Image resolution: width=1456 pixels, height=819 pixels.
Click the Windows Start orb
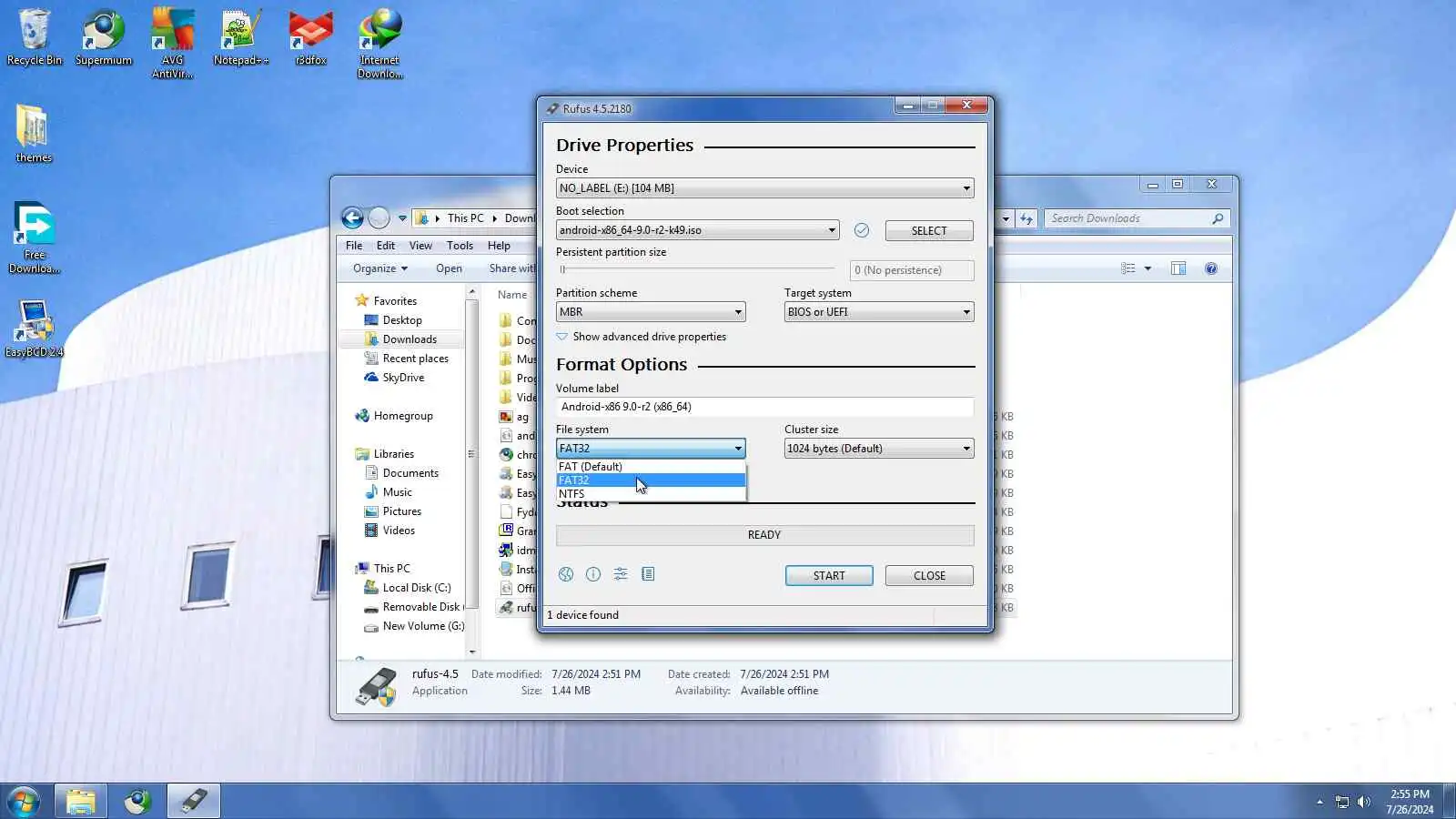tap(24, 802)
